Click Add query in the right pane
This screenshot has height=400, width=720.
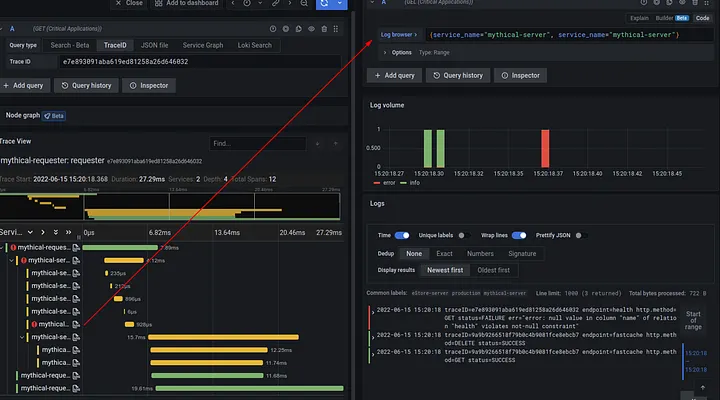tap(394, 75)
